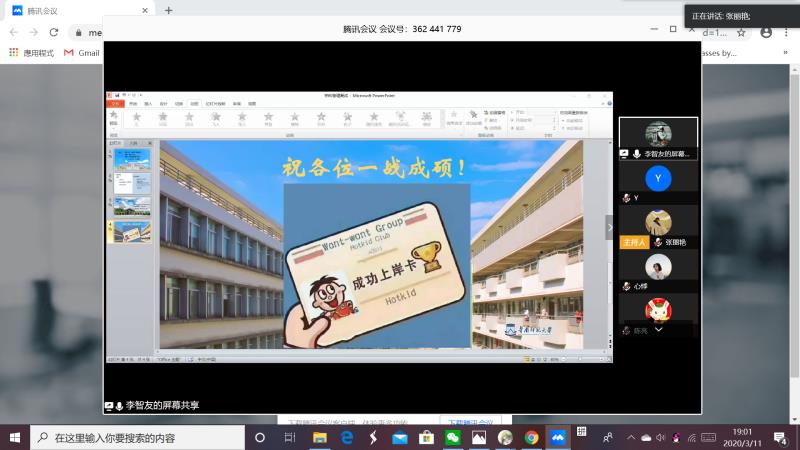
Task: Click the Windows Start button
Action: pyautogui.click(x=16, y=437)
